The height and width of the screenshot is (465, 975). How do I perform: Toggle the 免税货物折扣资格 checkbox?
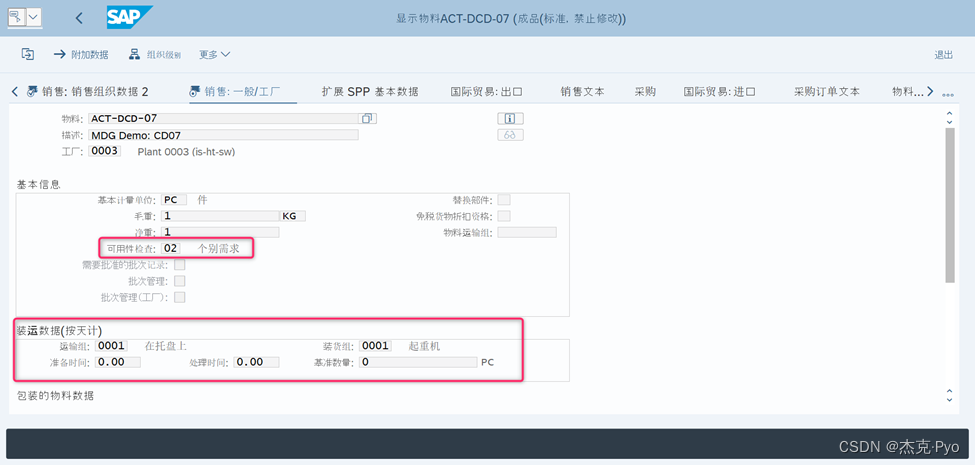504,216
